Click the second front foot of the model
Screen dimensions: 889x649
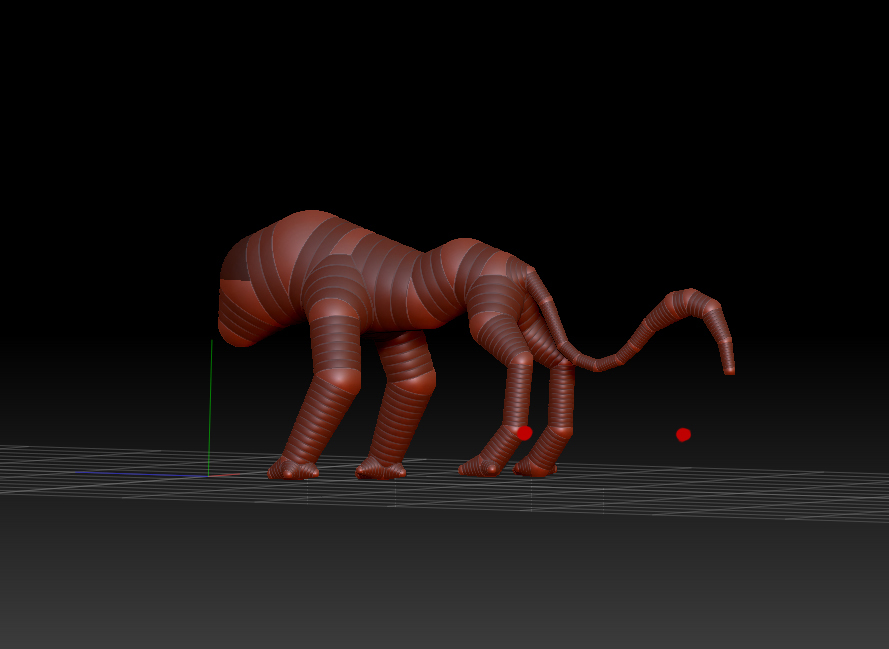click(381, 468)
